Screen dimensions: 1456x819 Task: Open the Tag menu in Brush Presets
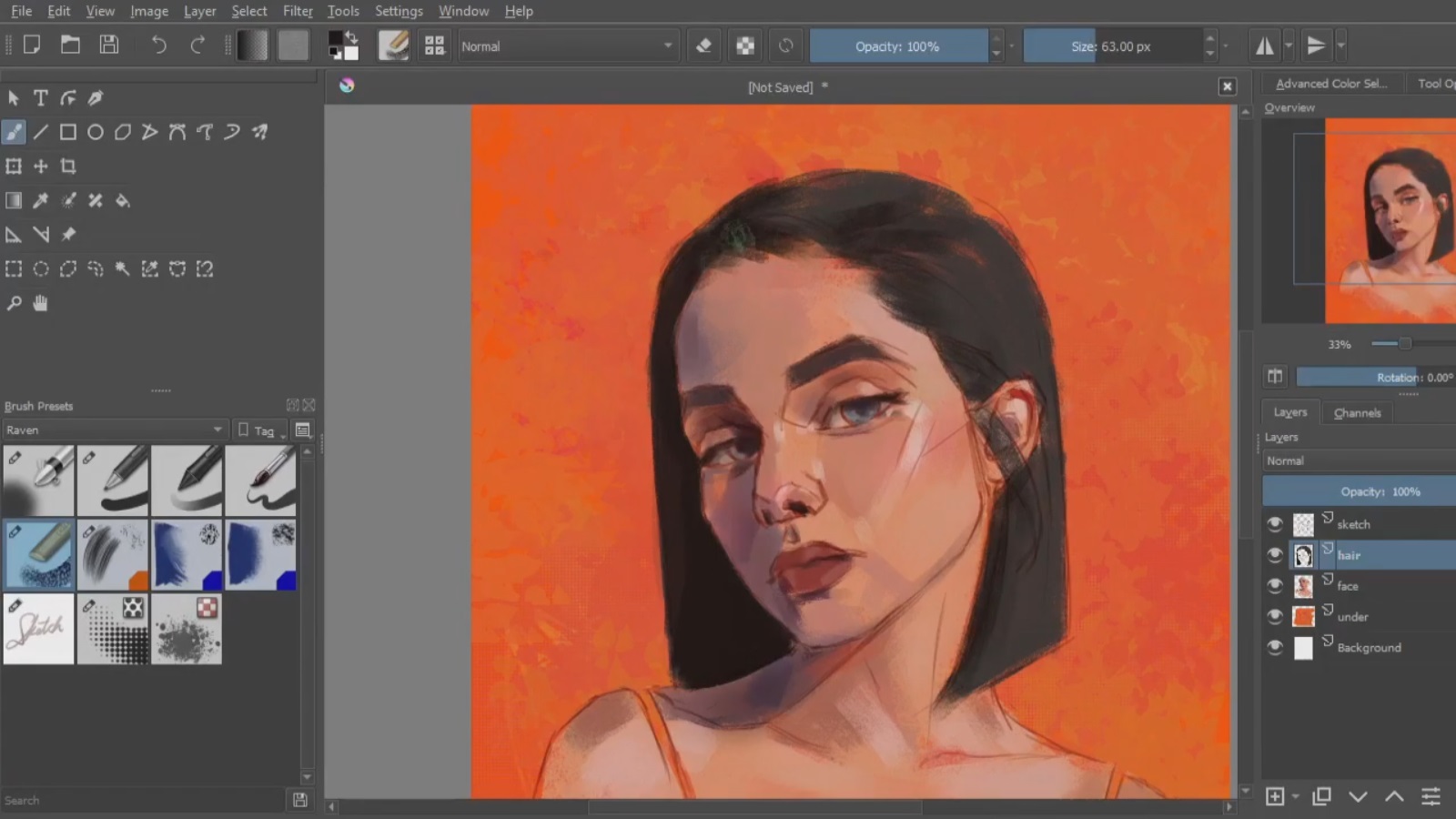[261, 430]
